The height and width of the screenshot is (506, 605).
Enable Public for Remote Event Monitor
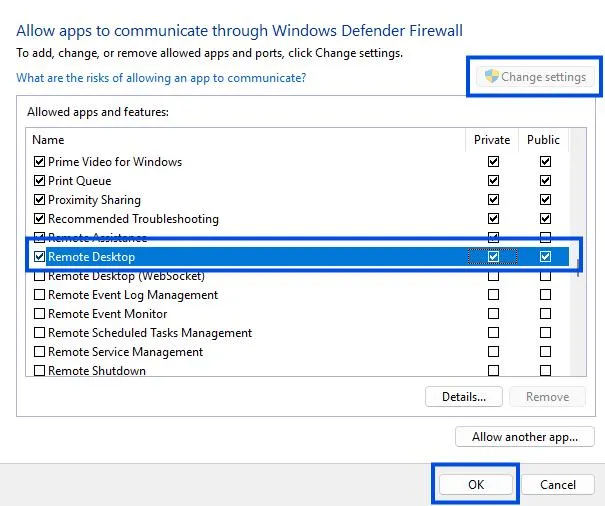545,313
